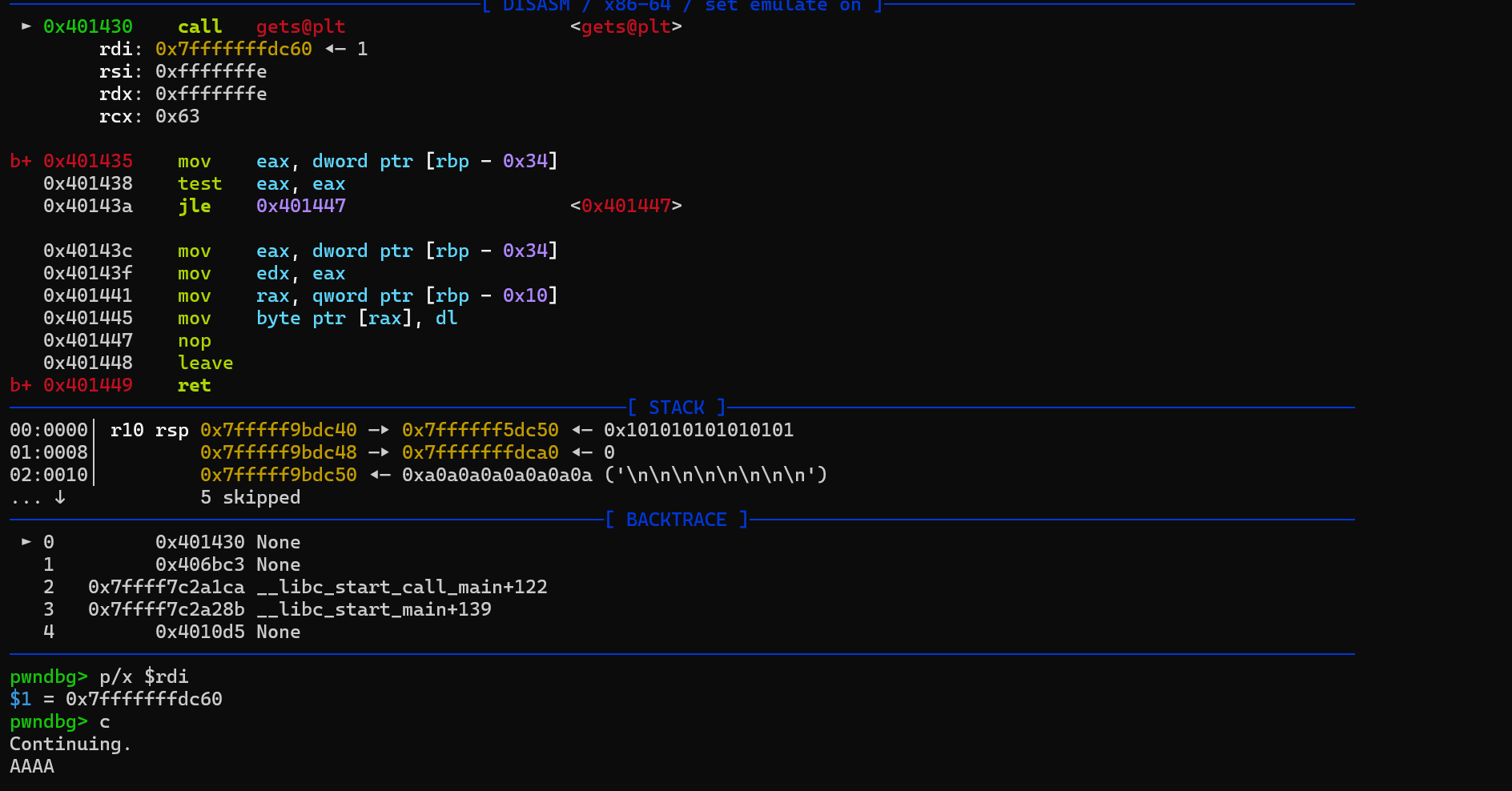Select the __libc_start_call_main+122 backtrace frame
Image resolution: width=1512 pixels, height=791 pixels.
(x=402, y=587)
